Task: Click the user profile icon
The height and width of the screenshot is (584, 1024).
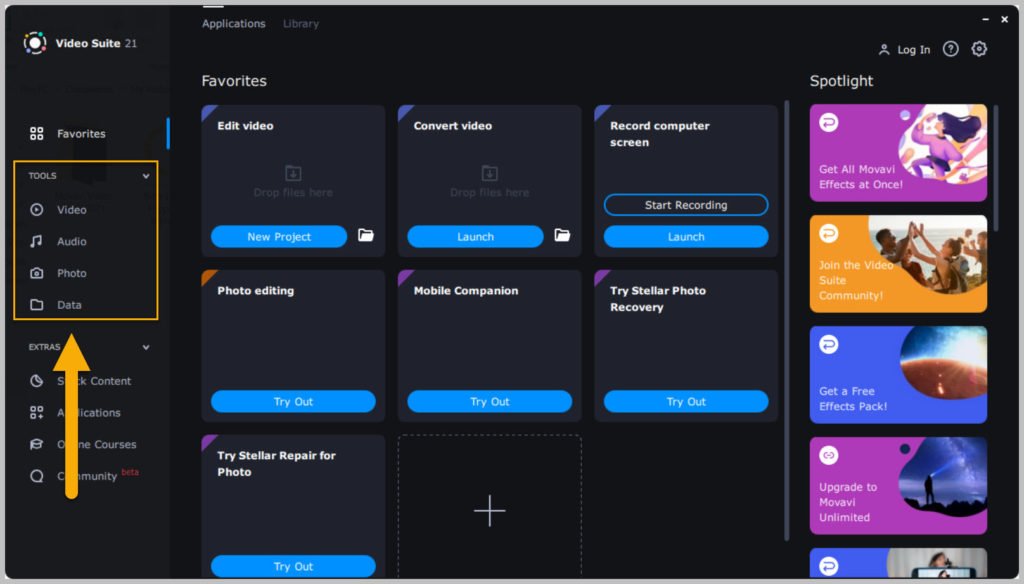Action: coord(884,50)
